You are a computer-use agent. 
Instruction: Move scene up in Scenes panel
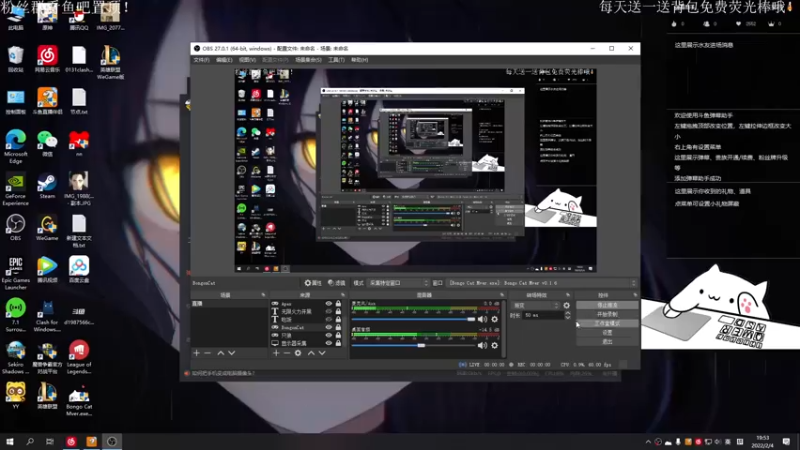[220, 353]
